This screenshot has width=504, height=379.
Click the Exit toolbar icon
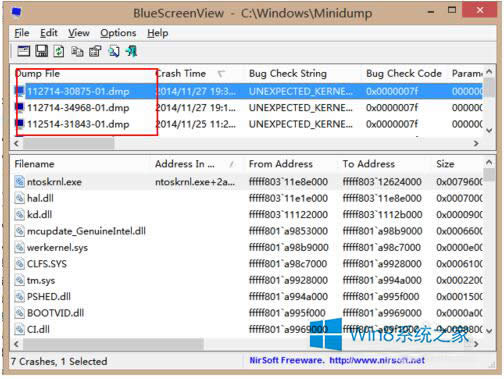point(132,51)
